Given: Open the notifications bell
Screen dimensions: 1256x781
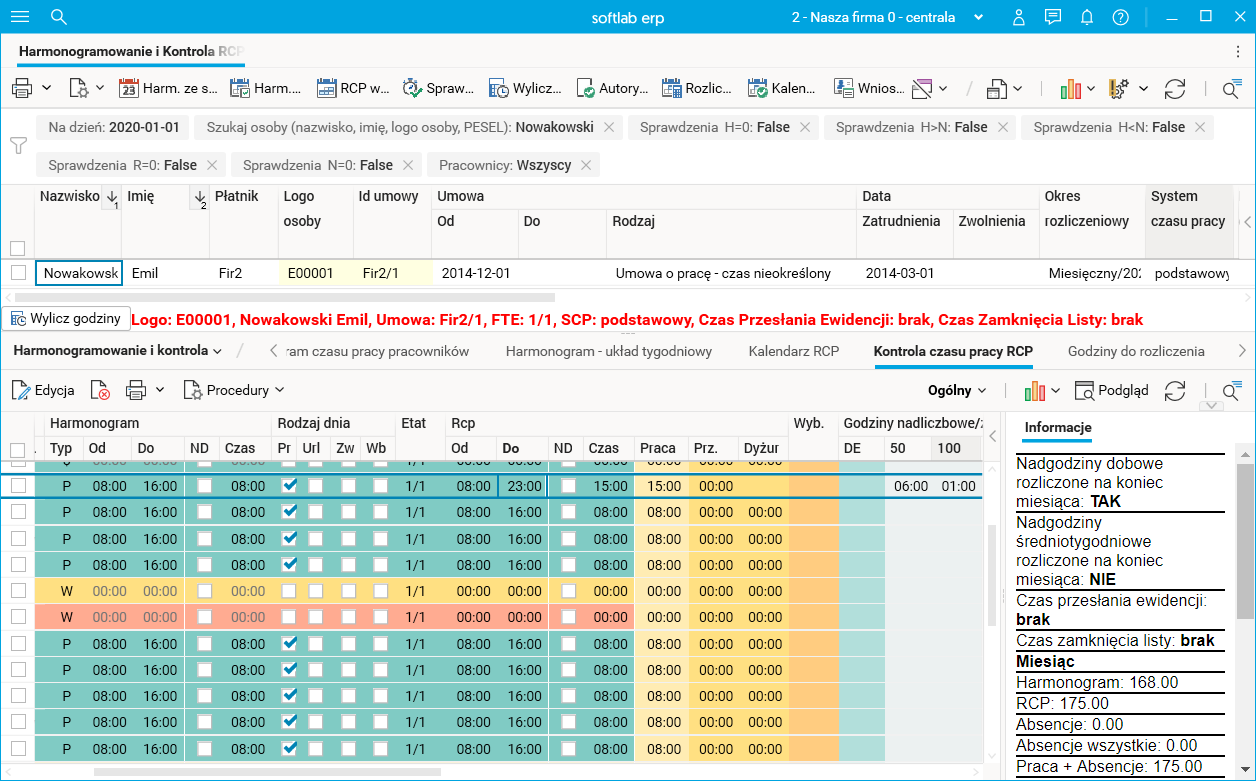Looking at the screenshot, I should click(x=1086, y=17).
